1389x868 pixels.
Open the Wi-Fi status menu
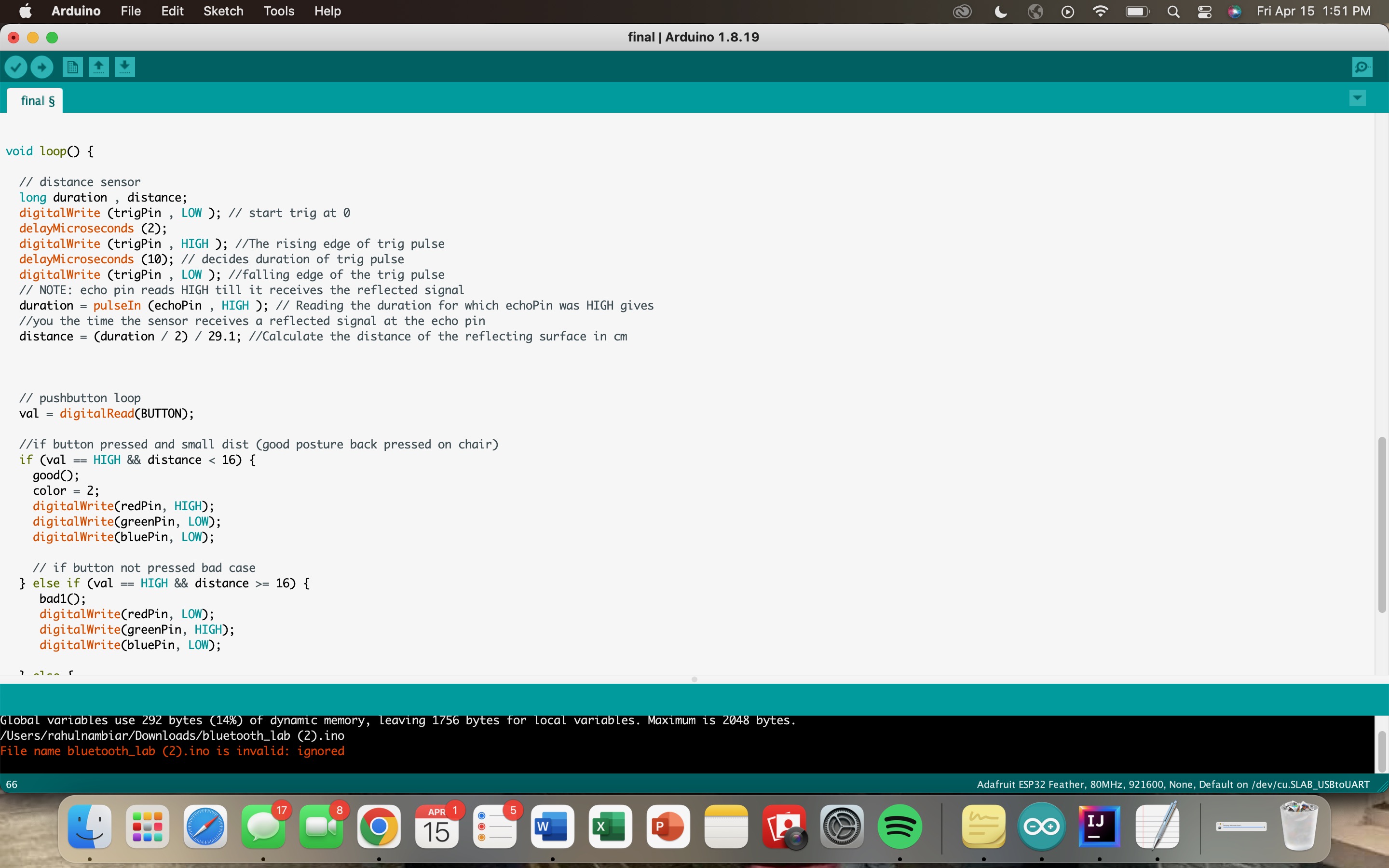coord(1100,12)
